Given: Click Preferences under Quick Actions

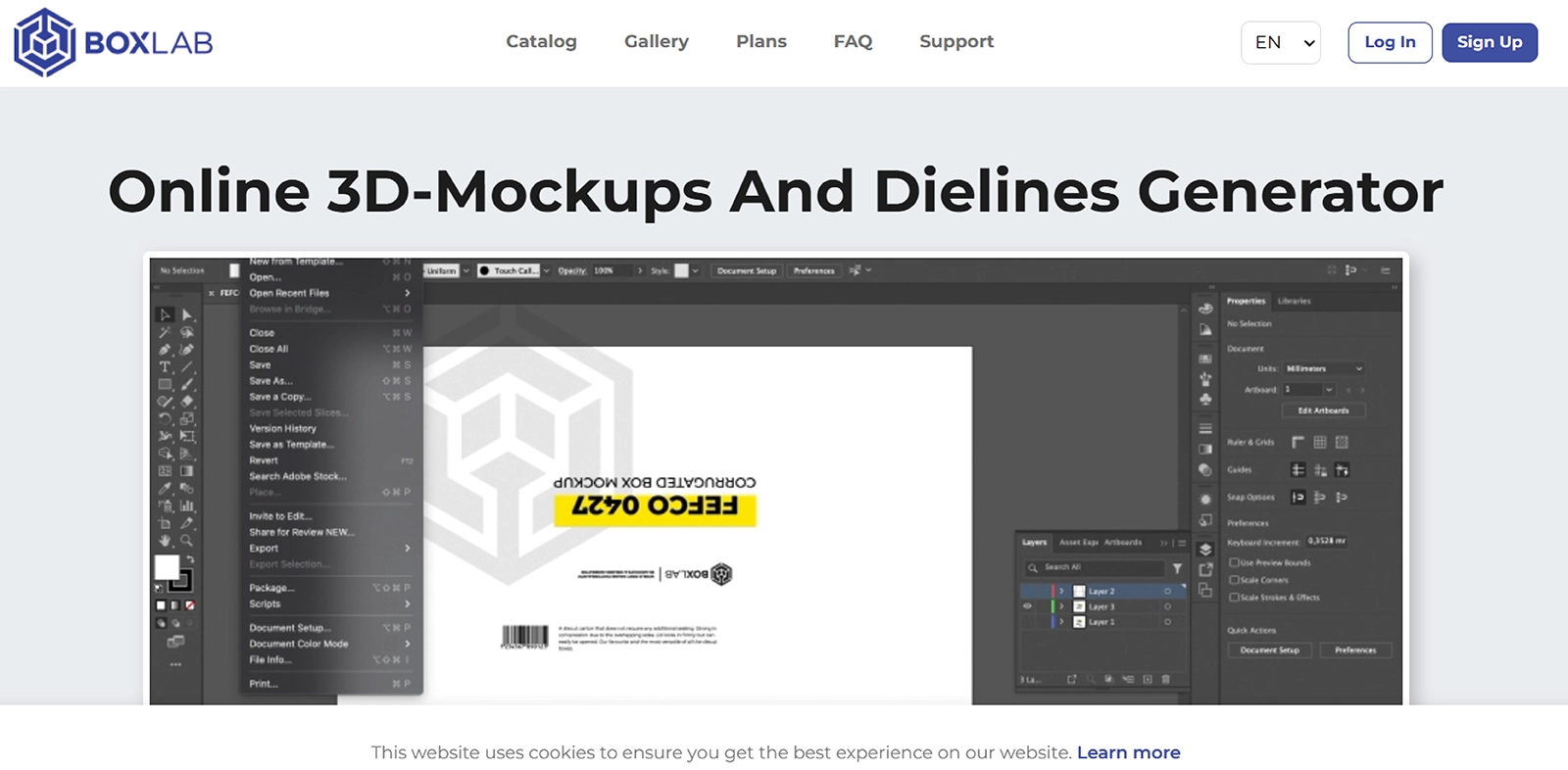Looking at the screenshot, I should click(x=1355, y=650).
